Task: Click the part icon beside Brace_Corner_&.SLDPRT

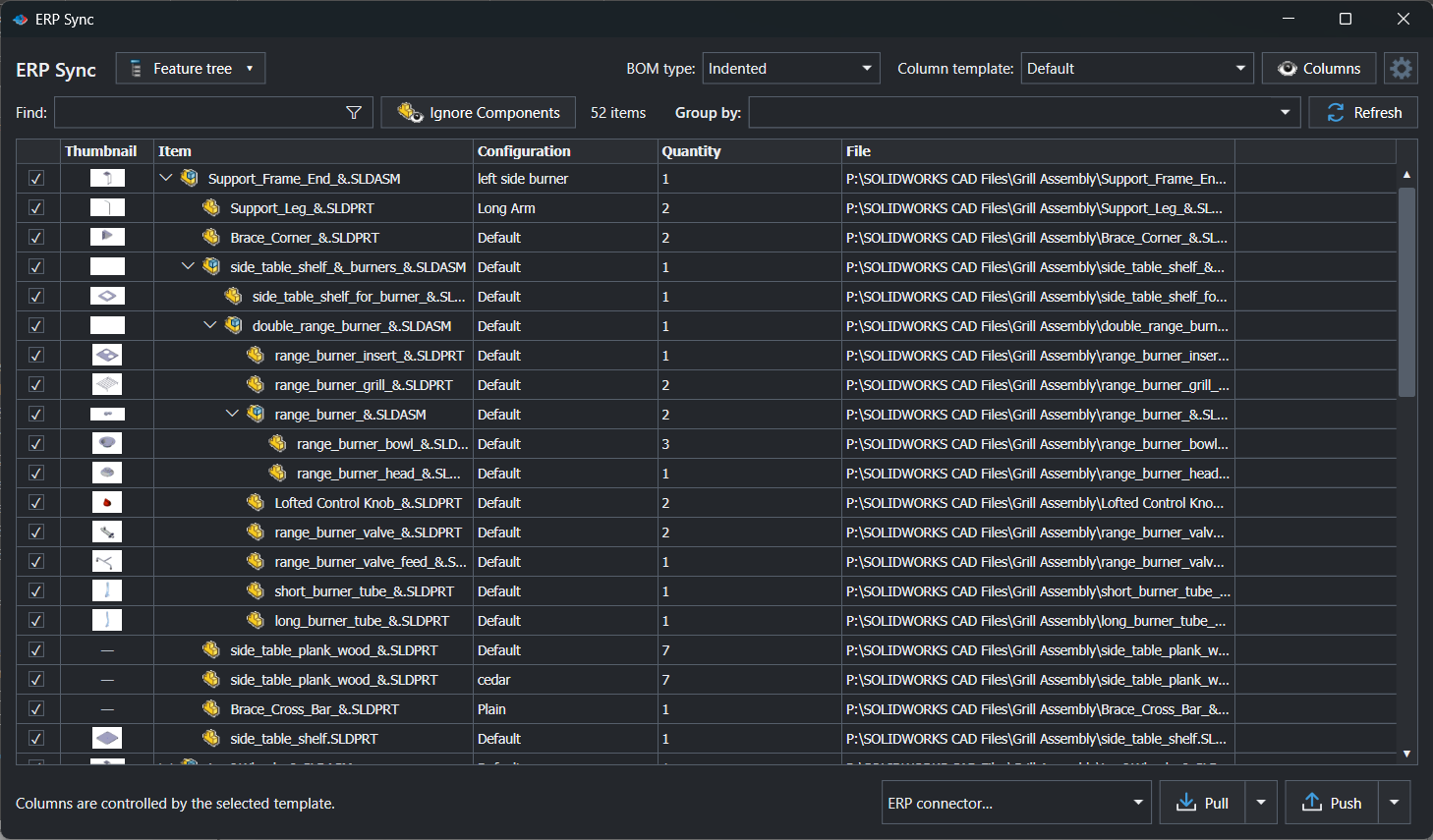Action: (211, 237)
